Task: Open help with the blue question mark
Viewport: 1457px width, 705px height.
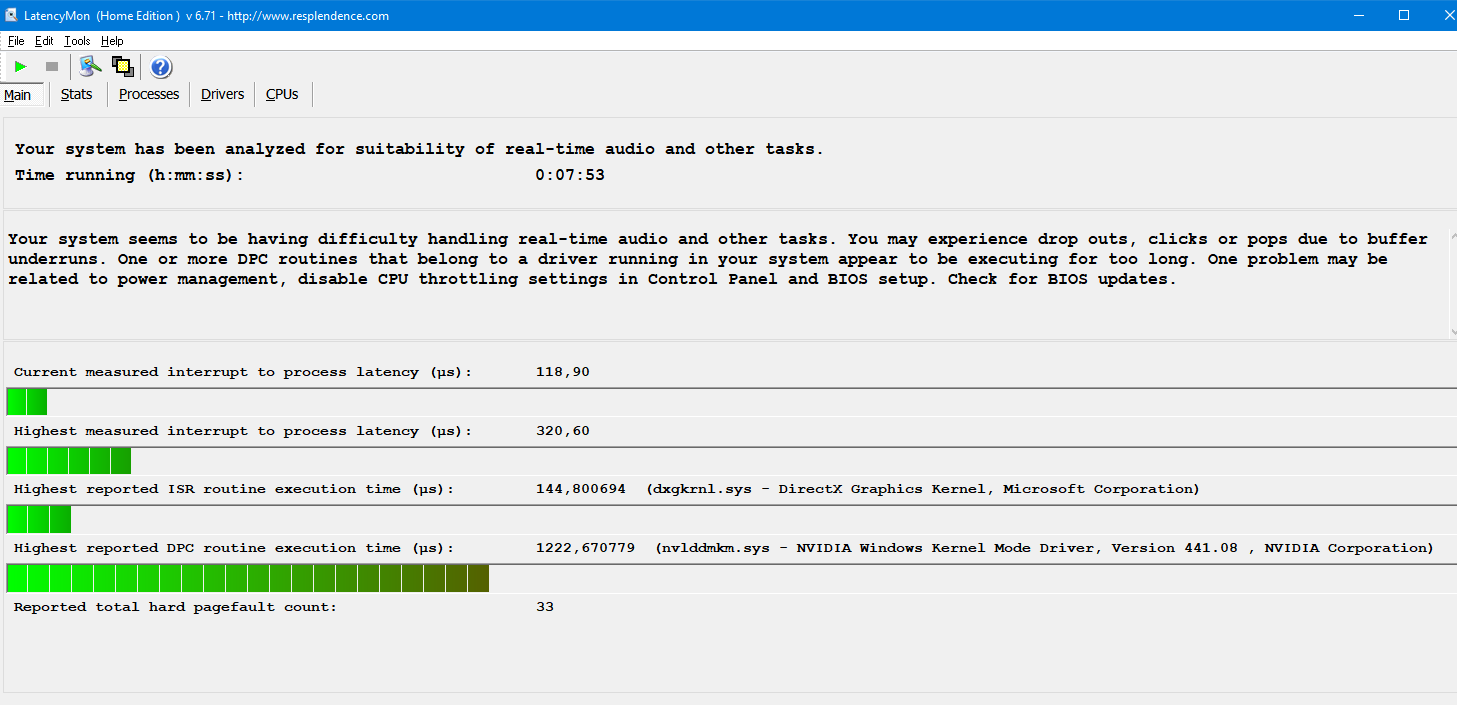Action: (161, 67)
